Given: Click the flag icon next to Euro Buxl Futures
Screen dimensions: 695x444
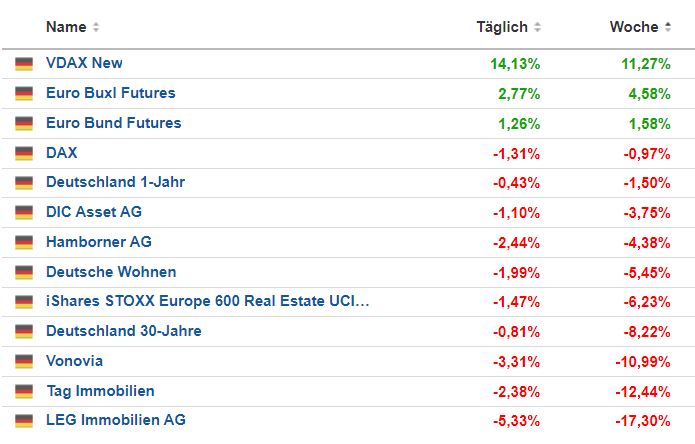Looking at the screenshot, I should point(24,94).
